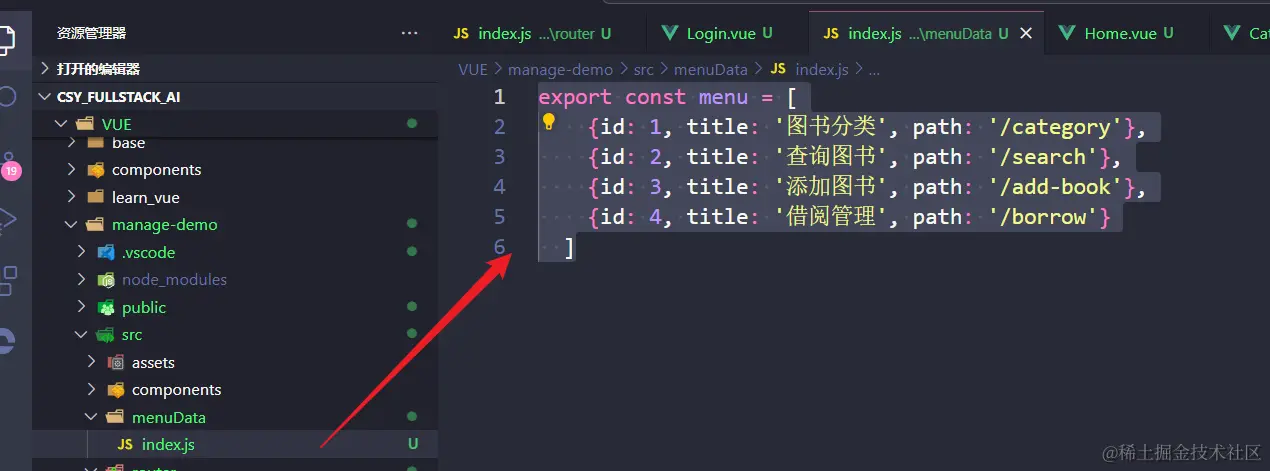This screenshot has width=1270, height=471.
Task: Click U git status beside explorer index.js
Action: click(x=412, y=444)
